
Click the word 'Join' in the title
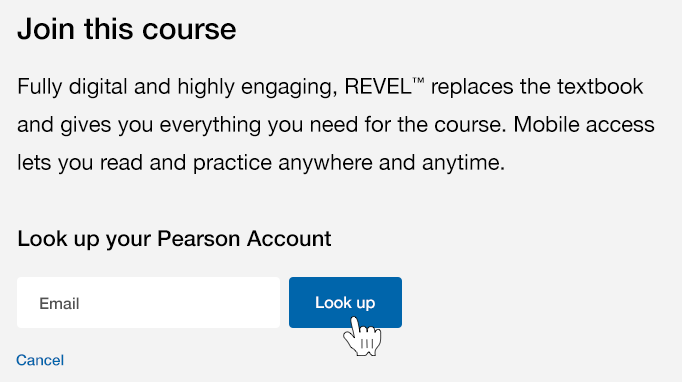tap(46, 29)
